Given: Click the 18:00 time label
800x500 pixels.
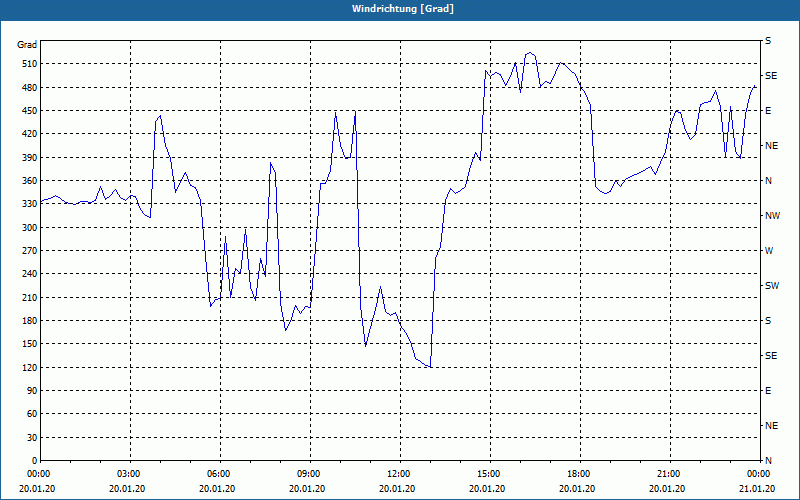Looking at the screenshot, I should [581, 474].
